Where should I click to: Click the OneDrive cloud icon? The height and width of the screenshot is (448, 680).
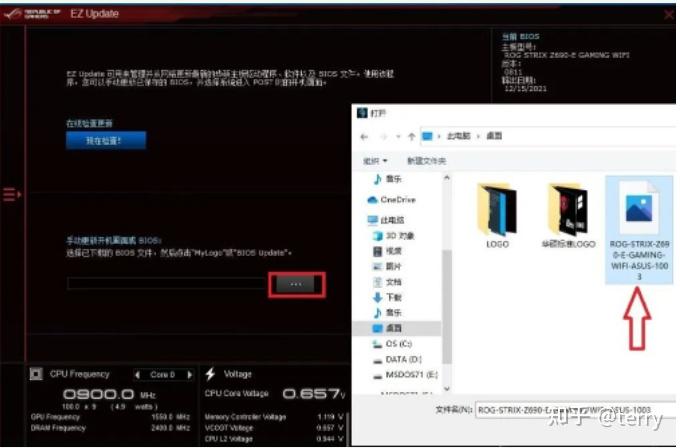pyautogui.click(x=372, y=199)
